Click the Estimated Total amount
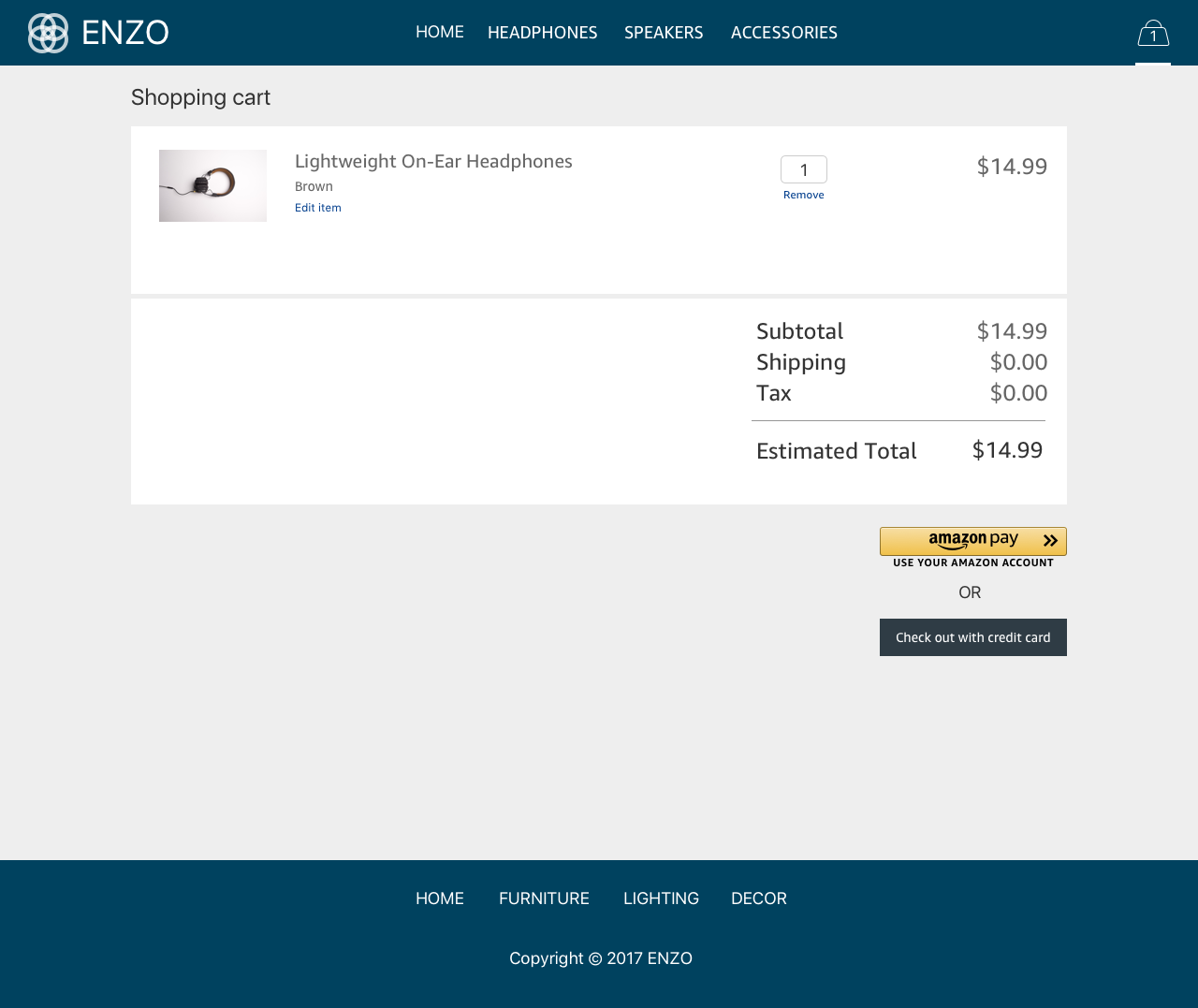1198x1008 pixels. (1007, 450)
